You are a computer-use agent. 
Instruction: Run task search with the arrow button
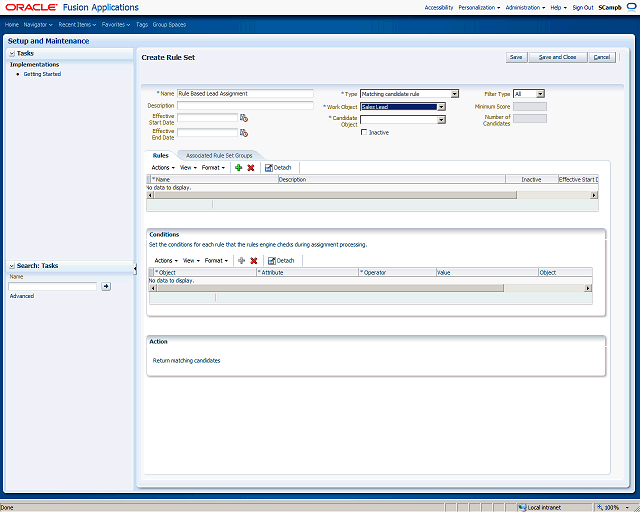(x=106, y=286)
